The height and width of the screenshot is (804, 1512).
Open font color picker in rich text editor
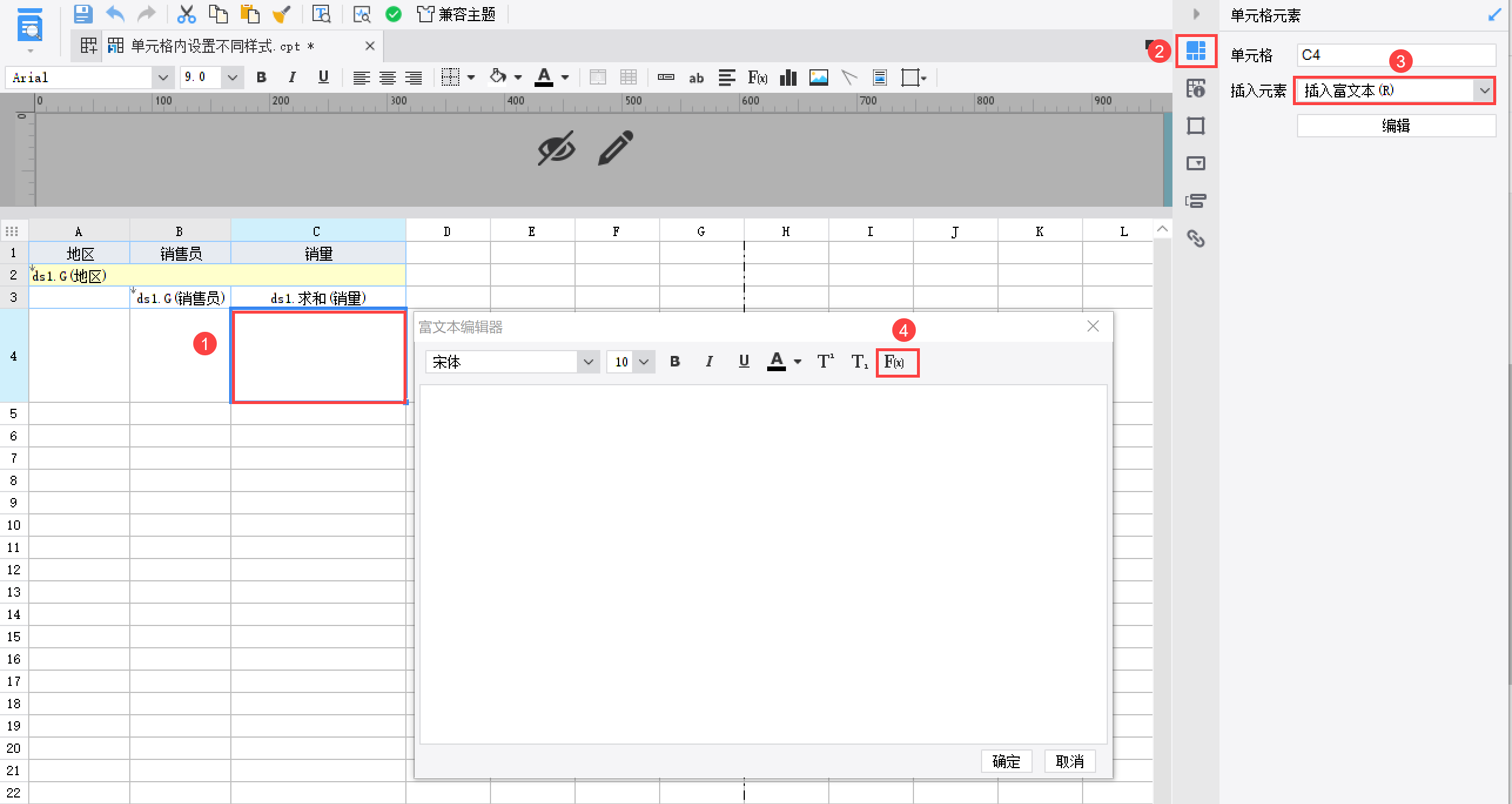[797, 362]
